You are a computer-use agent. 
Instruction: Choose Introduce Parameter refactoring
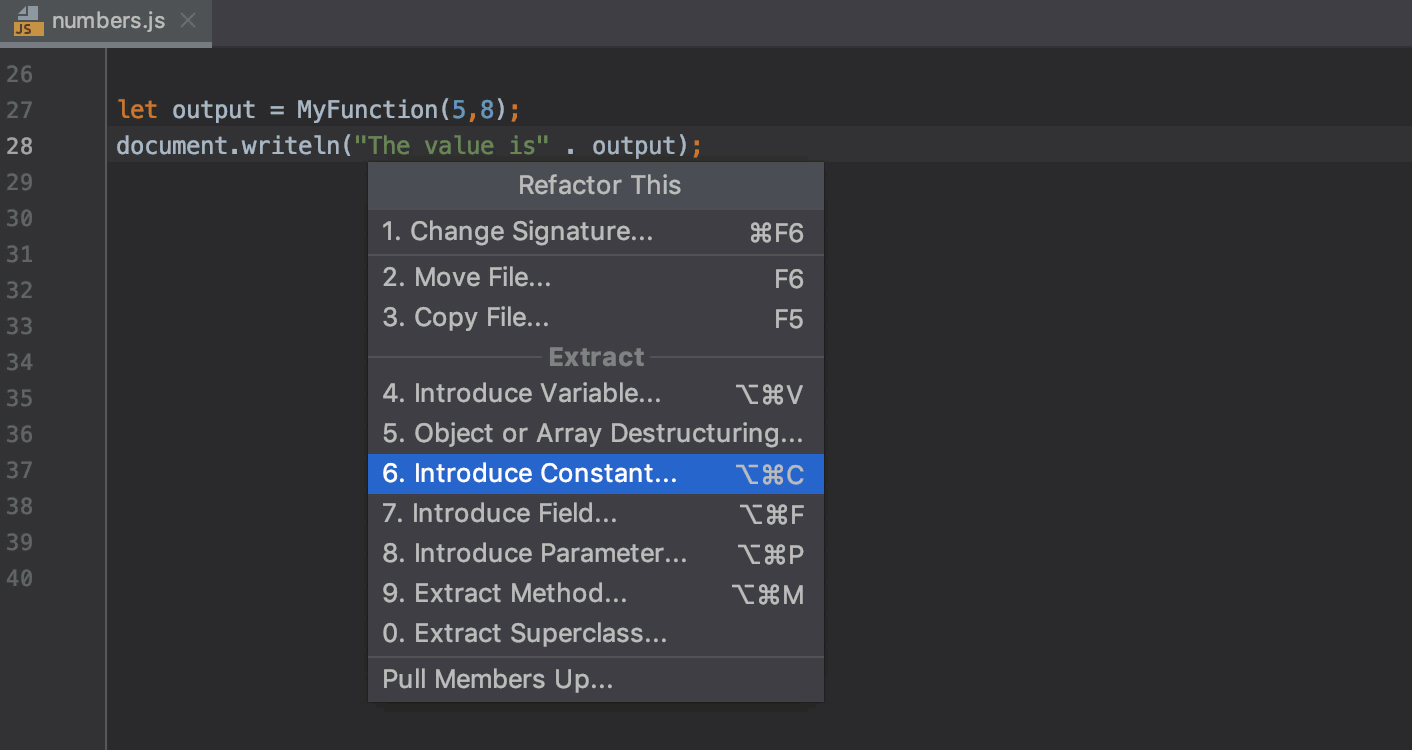(596, 554)
